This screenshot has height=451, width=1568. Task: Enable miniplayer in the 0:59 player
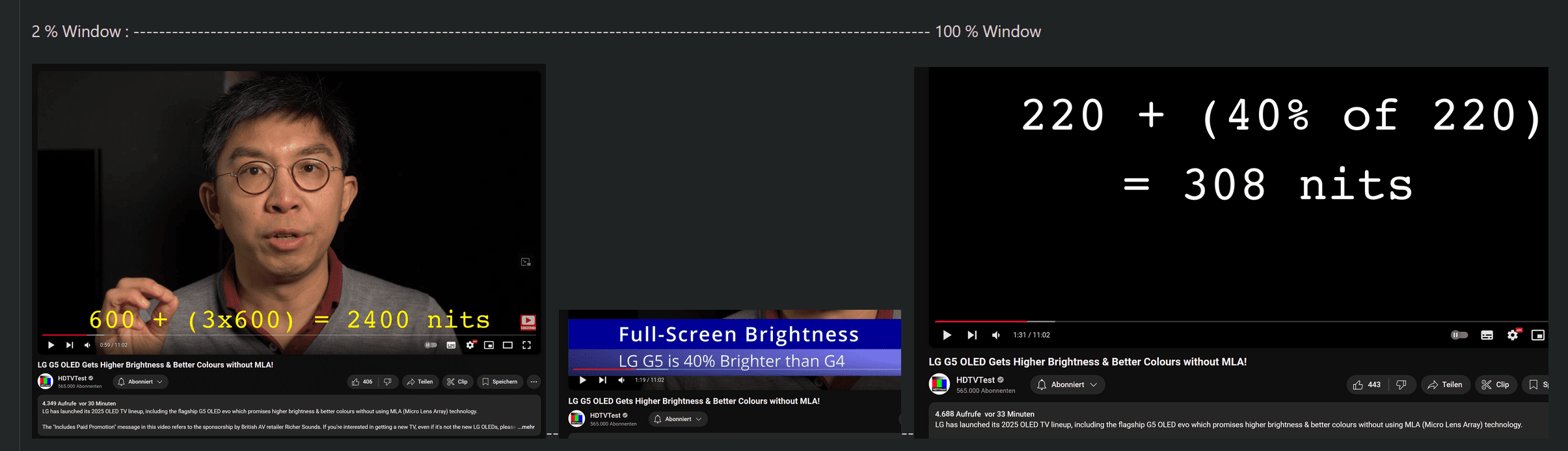489,345
